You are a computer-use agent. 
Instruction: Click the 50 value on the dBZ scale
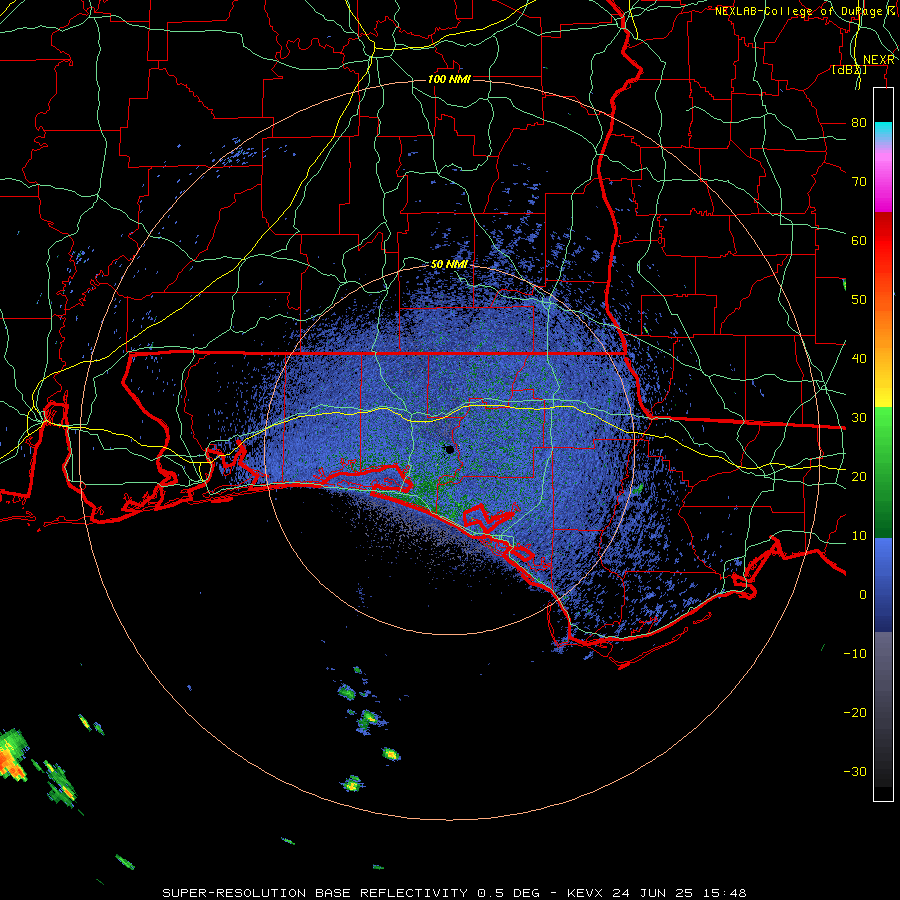[x=859, y=300]
